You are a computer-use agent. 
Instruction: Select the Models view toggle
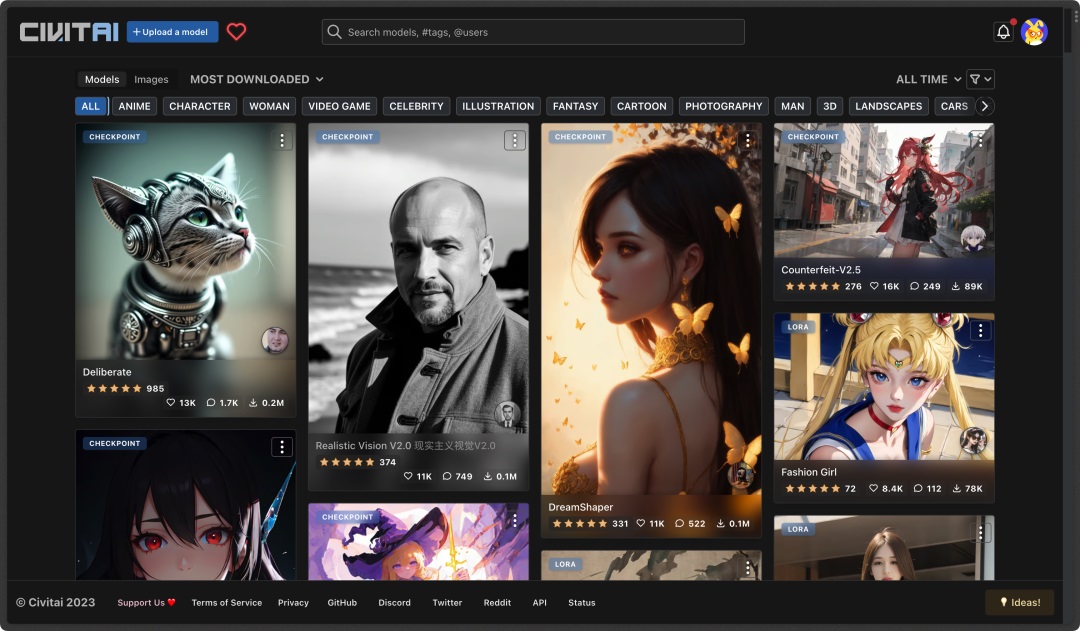[x=102, y=80]
